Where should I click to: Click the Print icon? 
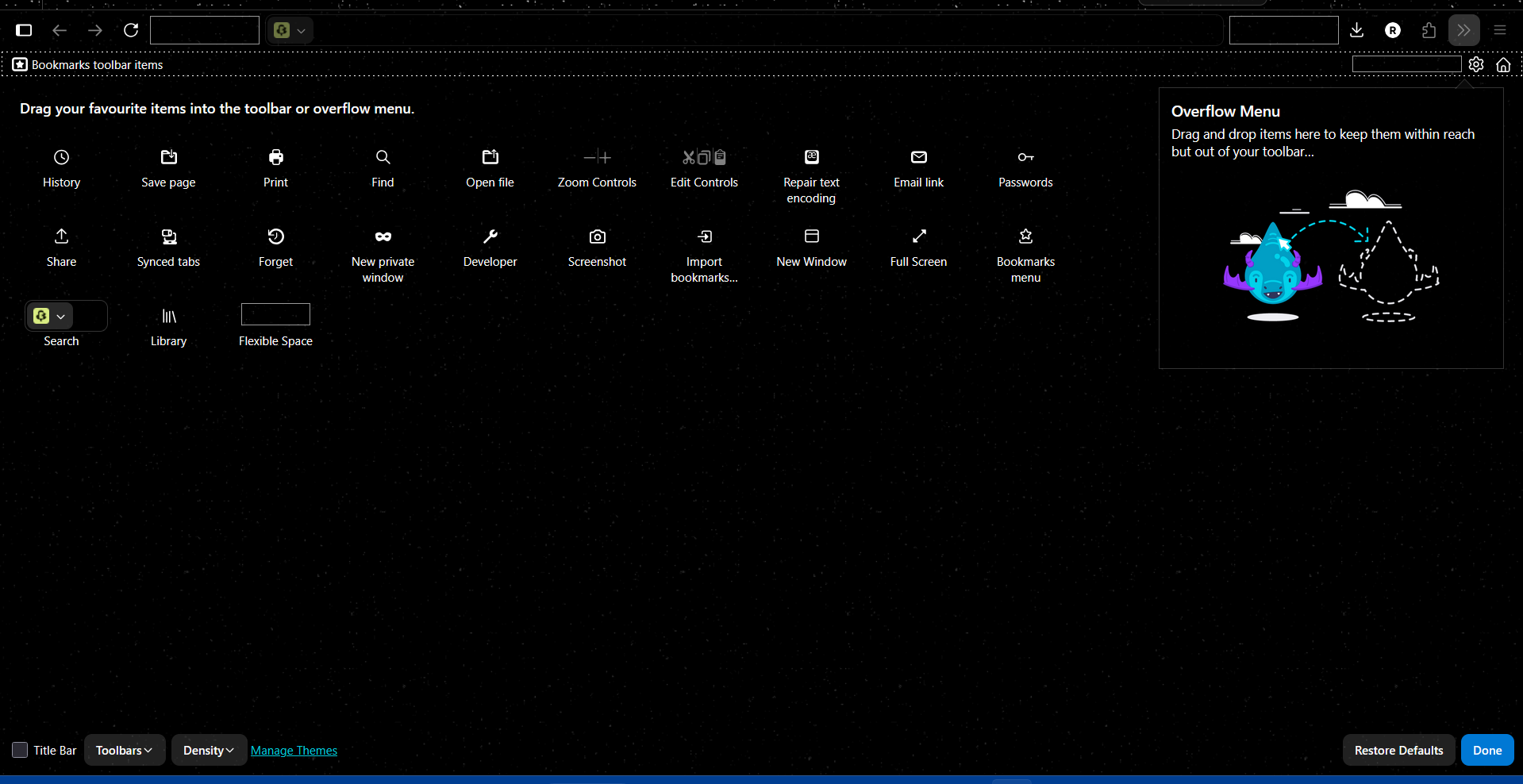[x=275, y=157]
